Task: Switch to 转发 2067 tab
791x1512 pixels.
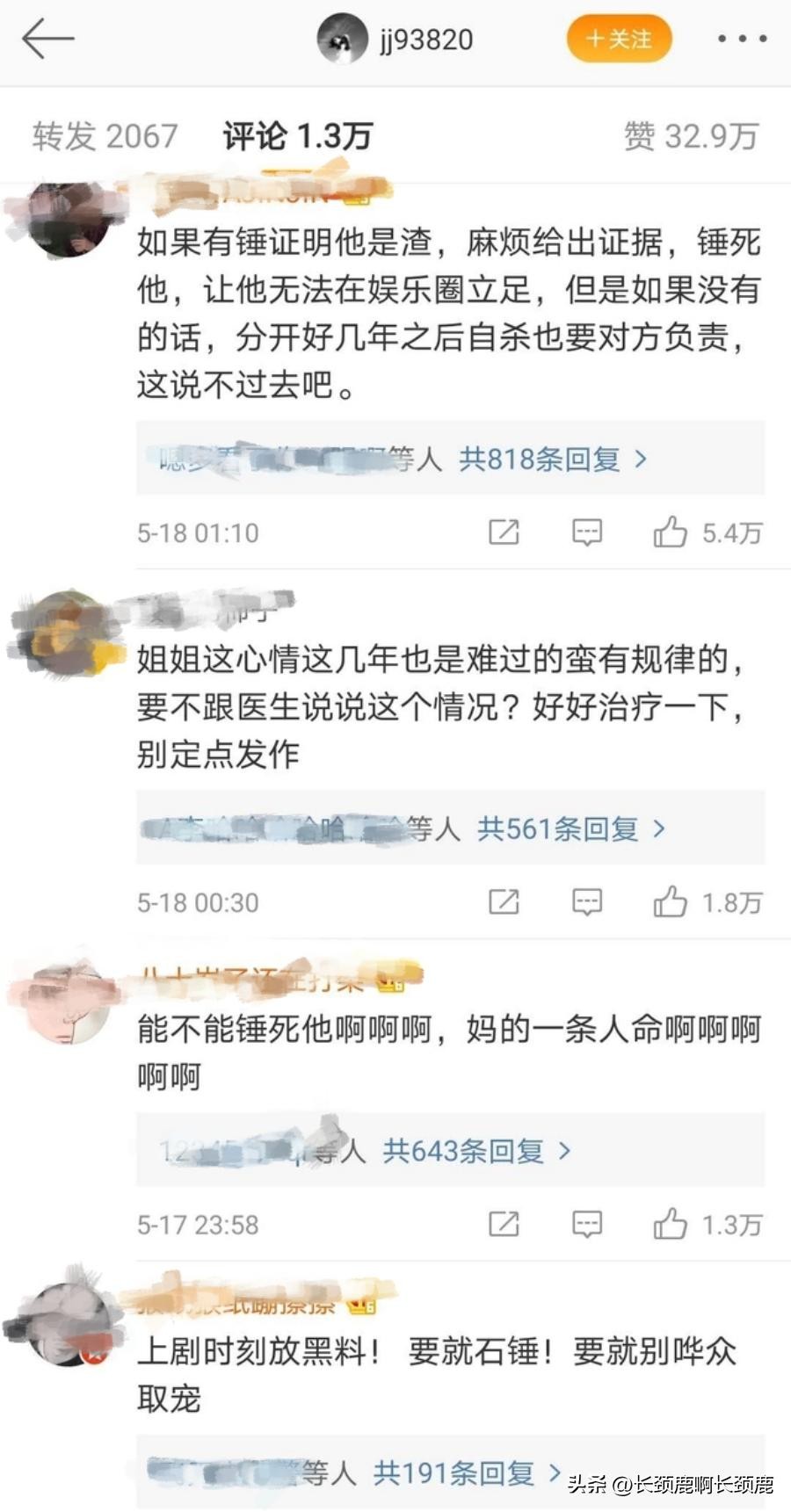Action: pos(105,136)
